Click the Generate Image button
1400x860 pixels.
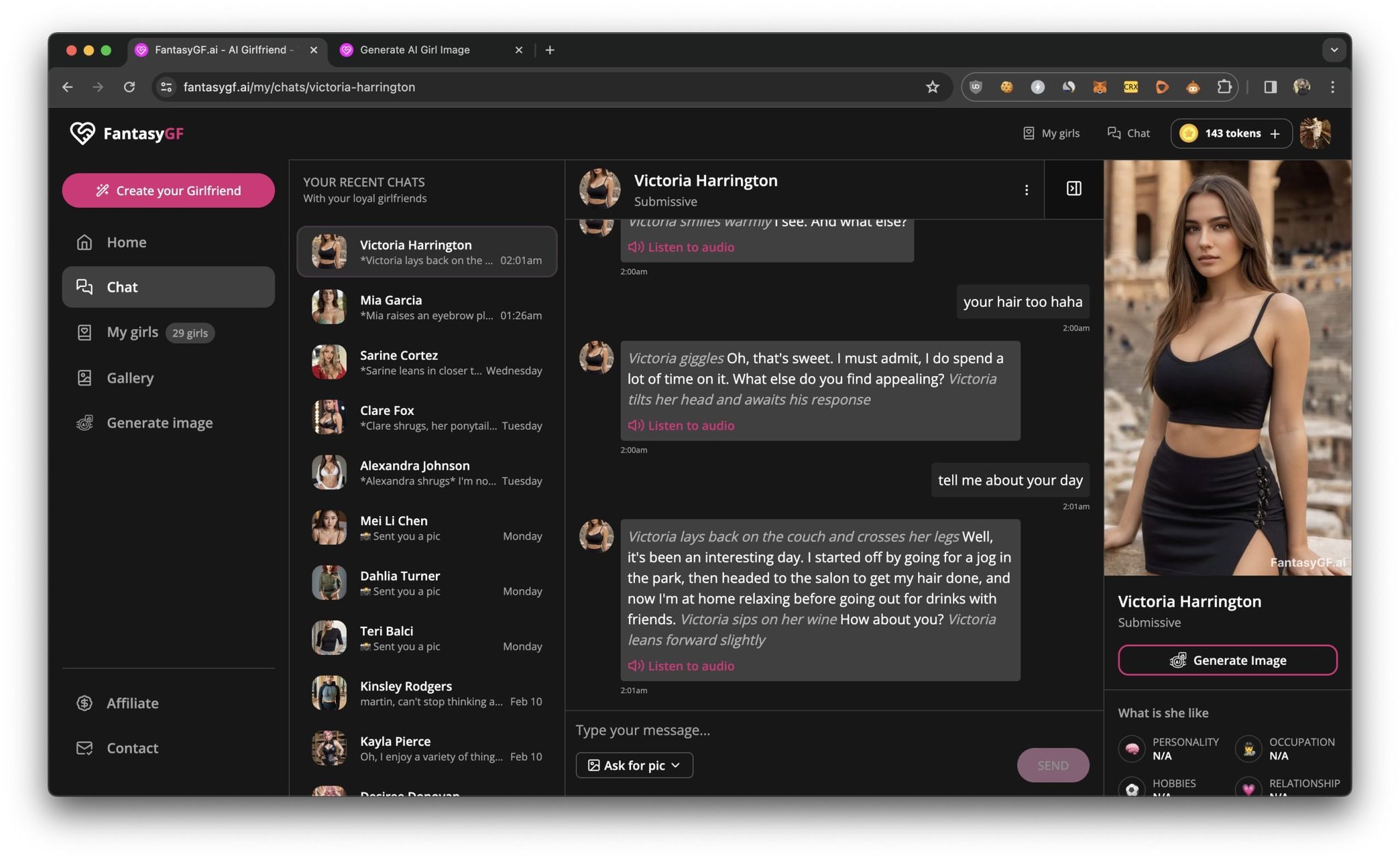[x=1227, y=660]
